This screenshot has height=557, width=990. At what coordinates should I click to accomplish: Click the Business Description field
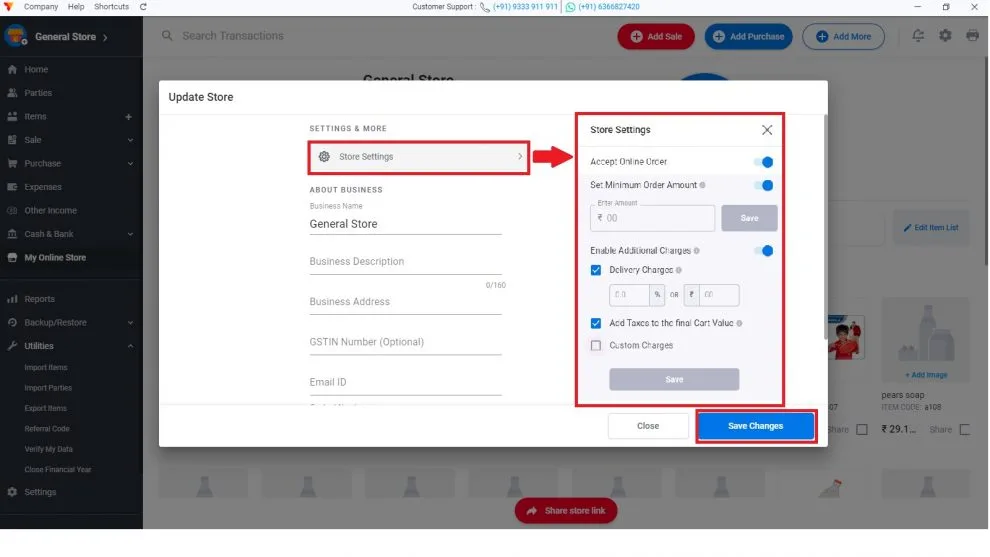coord(405,262)
